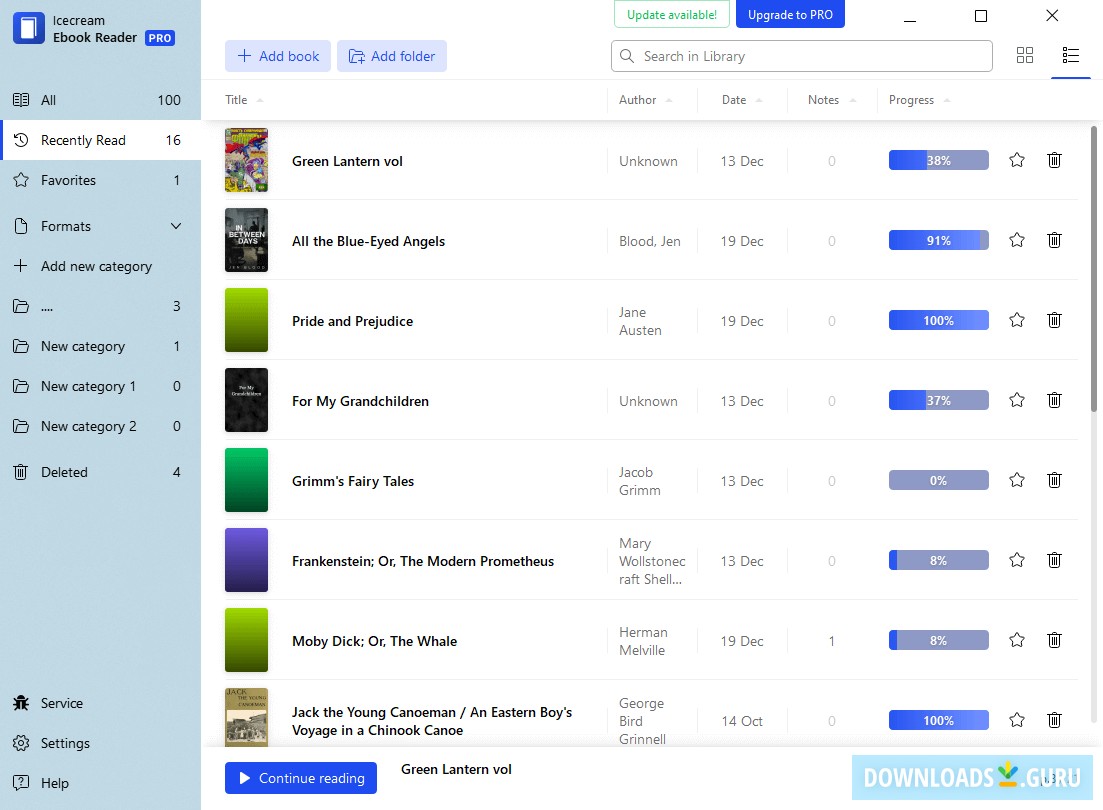Add Grimm's Fairy Tales to favorites
1103x810 pixels.
coord(1016,481)
